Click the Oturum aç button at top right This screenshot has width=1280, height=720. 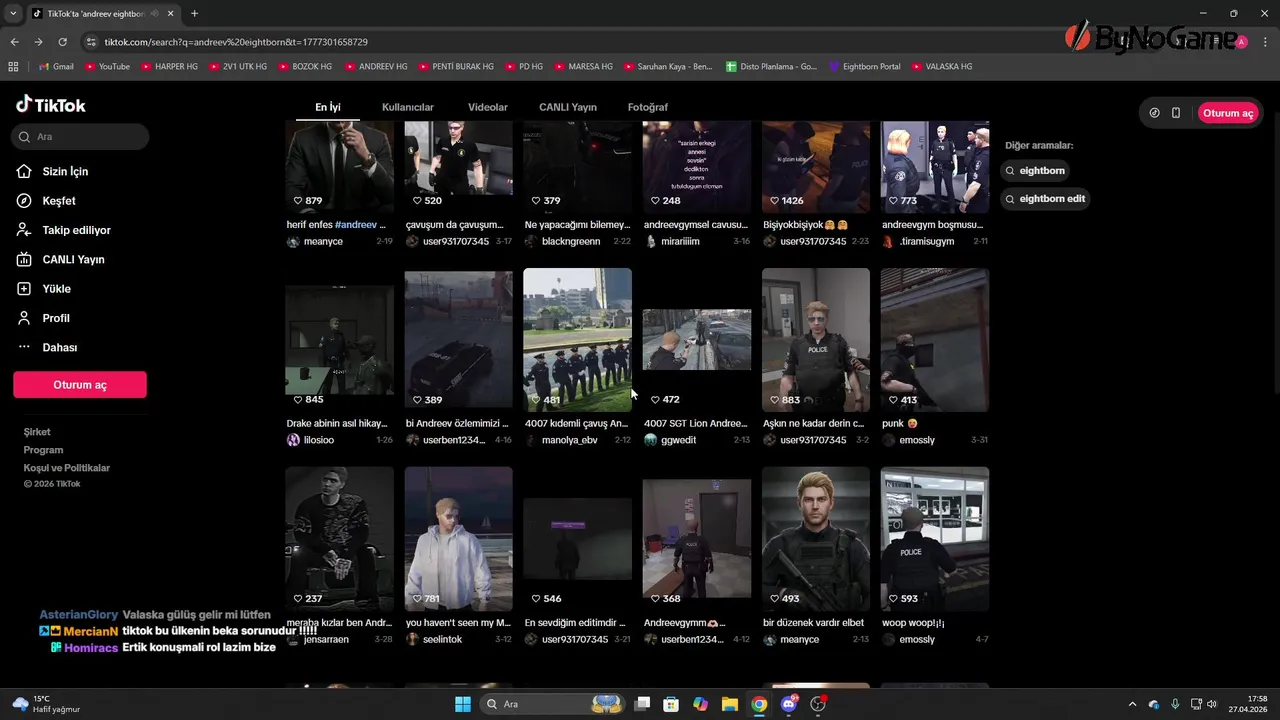[x=1228, y=113]
